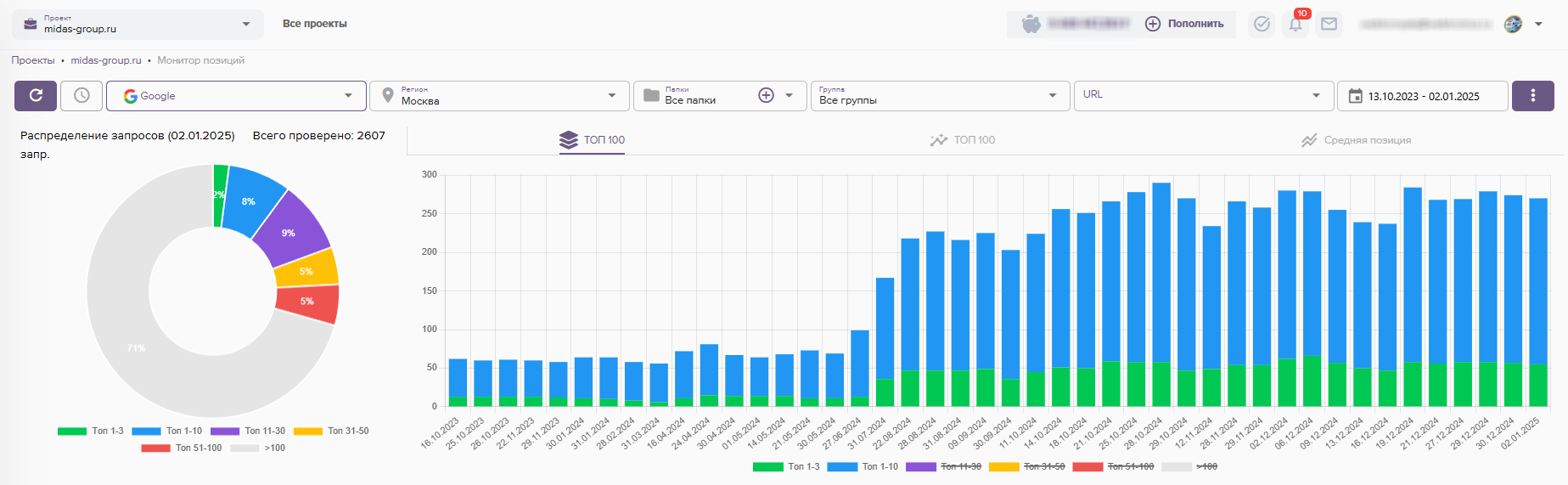The width and height of the screenshot is (1568, 485).
Task: Click the tasks checkmark icon
Action: pyautogui.click(x=1262, y=25)
